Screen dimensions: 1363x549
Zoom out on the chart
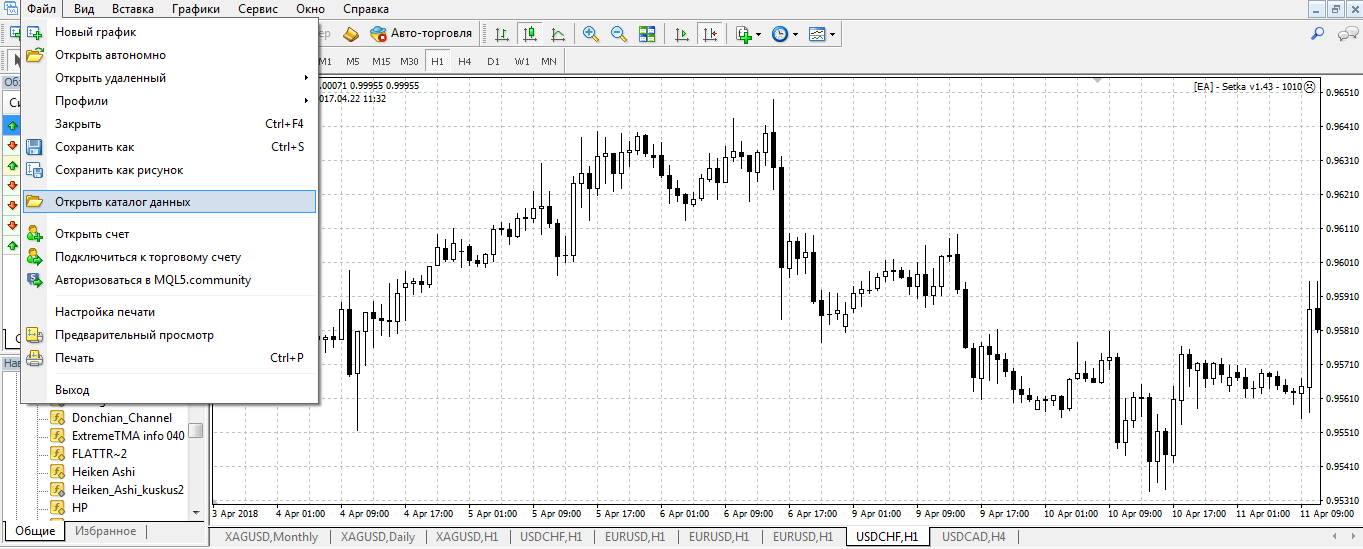pyautogui.click(x=619, y=34)
